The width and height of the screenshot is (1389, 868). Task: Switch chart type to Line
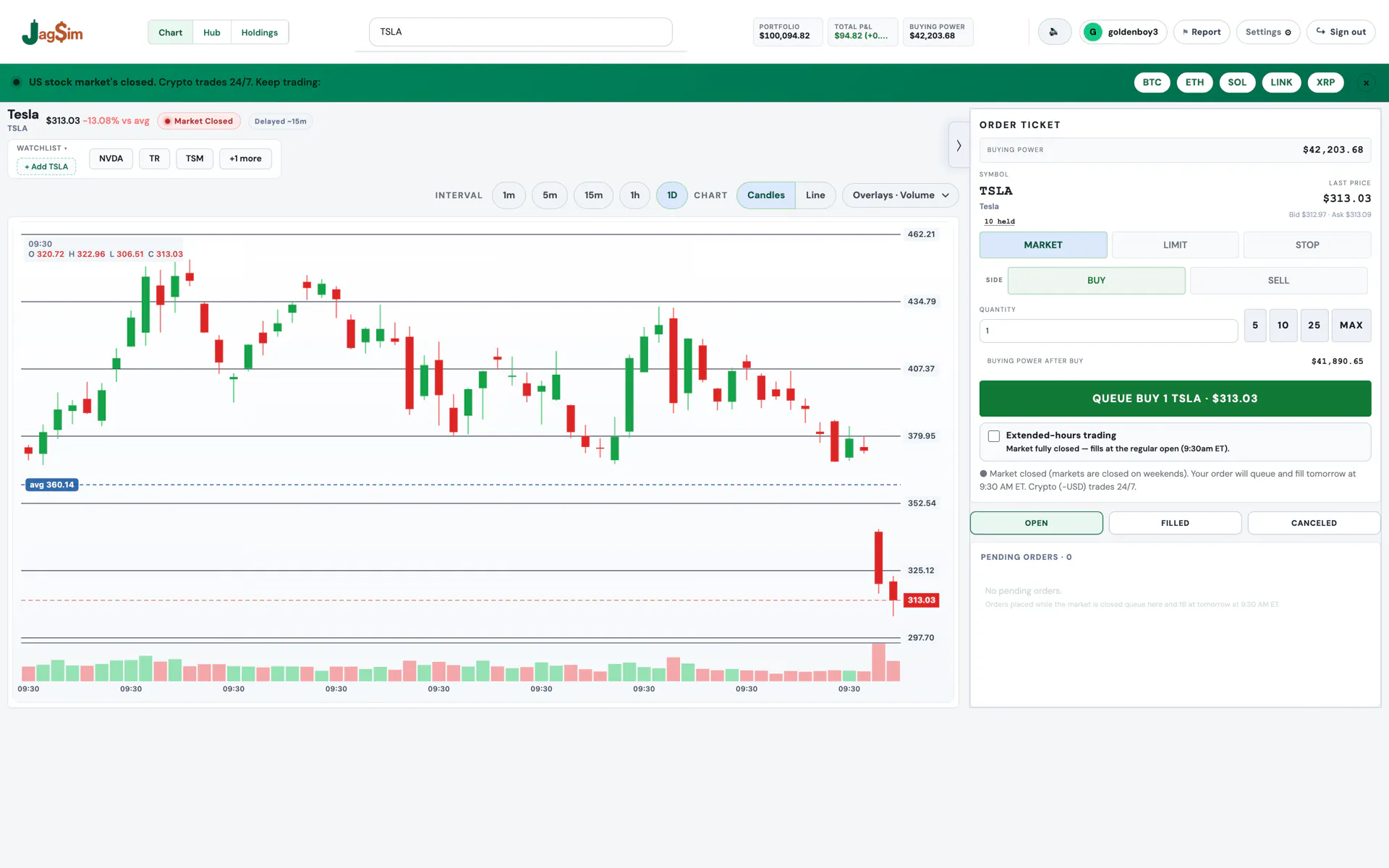click(815, 195)
